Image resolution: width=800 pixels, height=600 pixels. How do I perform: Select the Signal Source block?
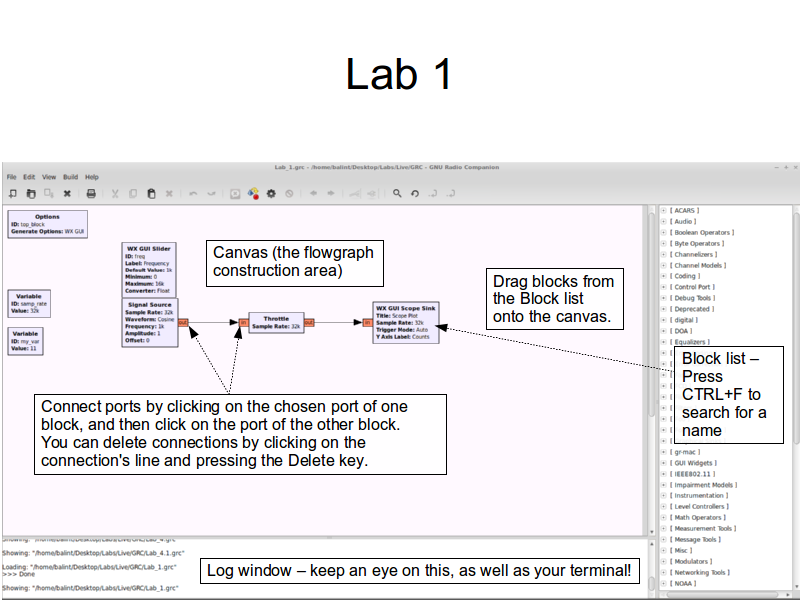tap(149, 322)
